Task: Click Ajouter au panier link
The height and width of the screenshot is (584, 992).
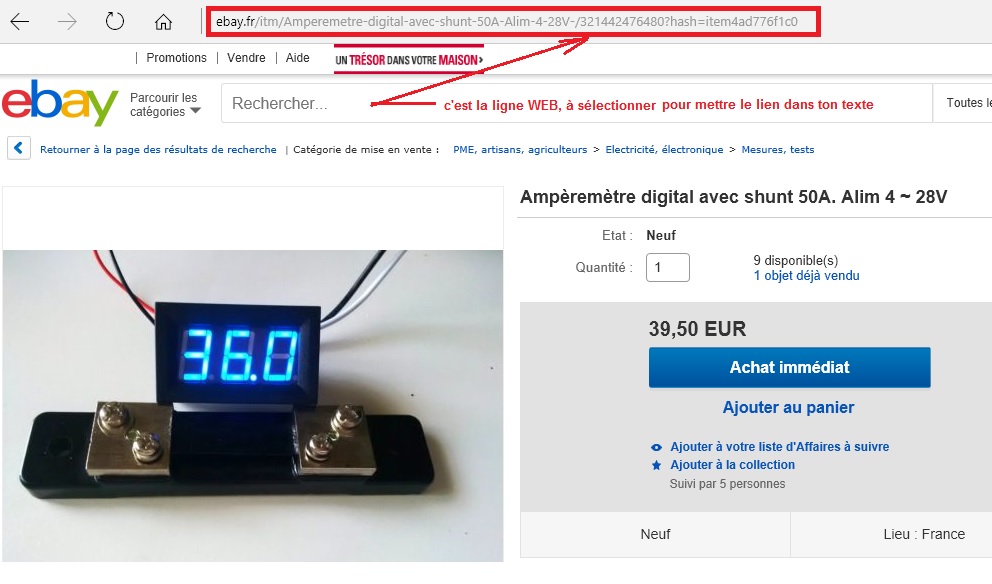Action: tap(788, 407)
